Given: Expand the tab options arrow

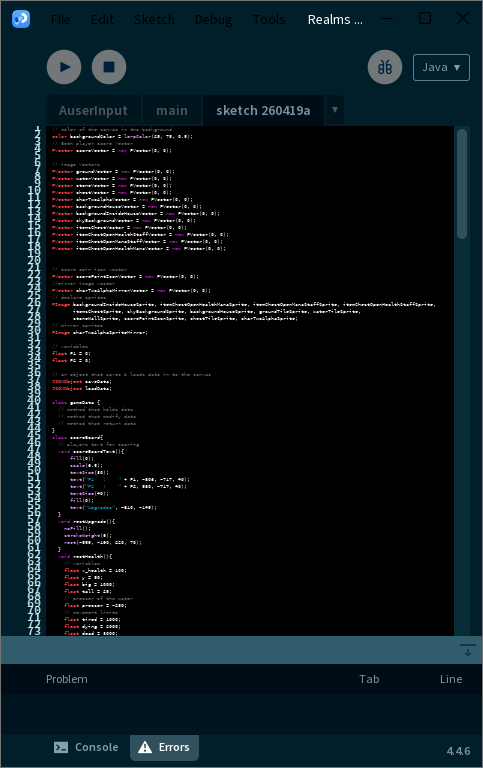Looking at the screenshot, I should tap(335, 110).
